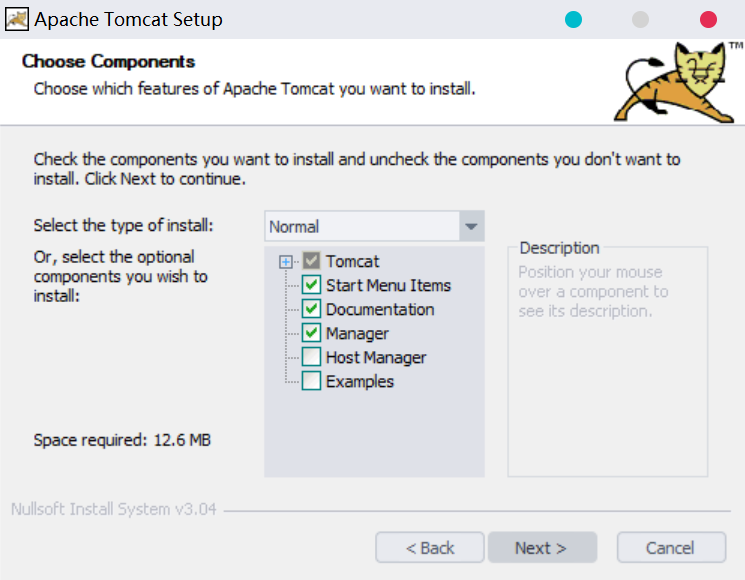Uncheck the Documentation component
Screen dimensions: 745x580
click(311, 309)
